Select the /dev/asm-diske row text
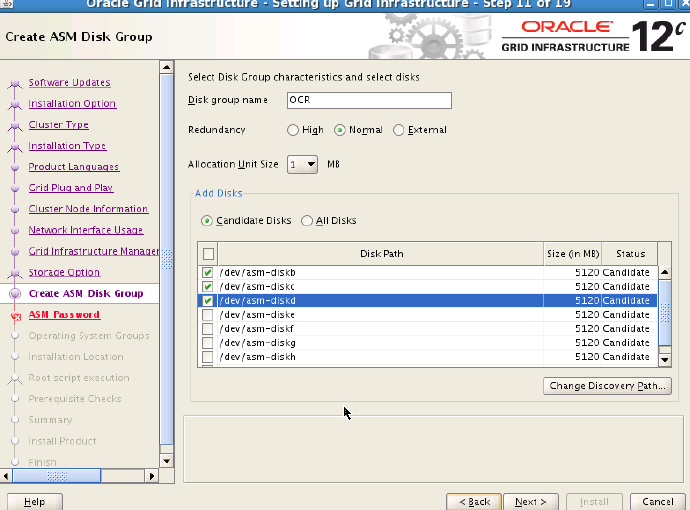690x510 pixels. click(257, 315)
